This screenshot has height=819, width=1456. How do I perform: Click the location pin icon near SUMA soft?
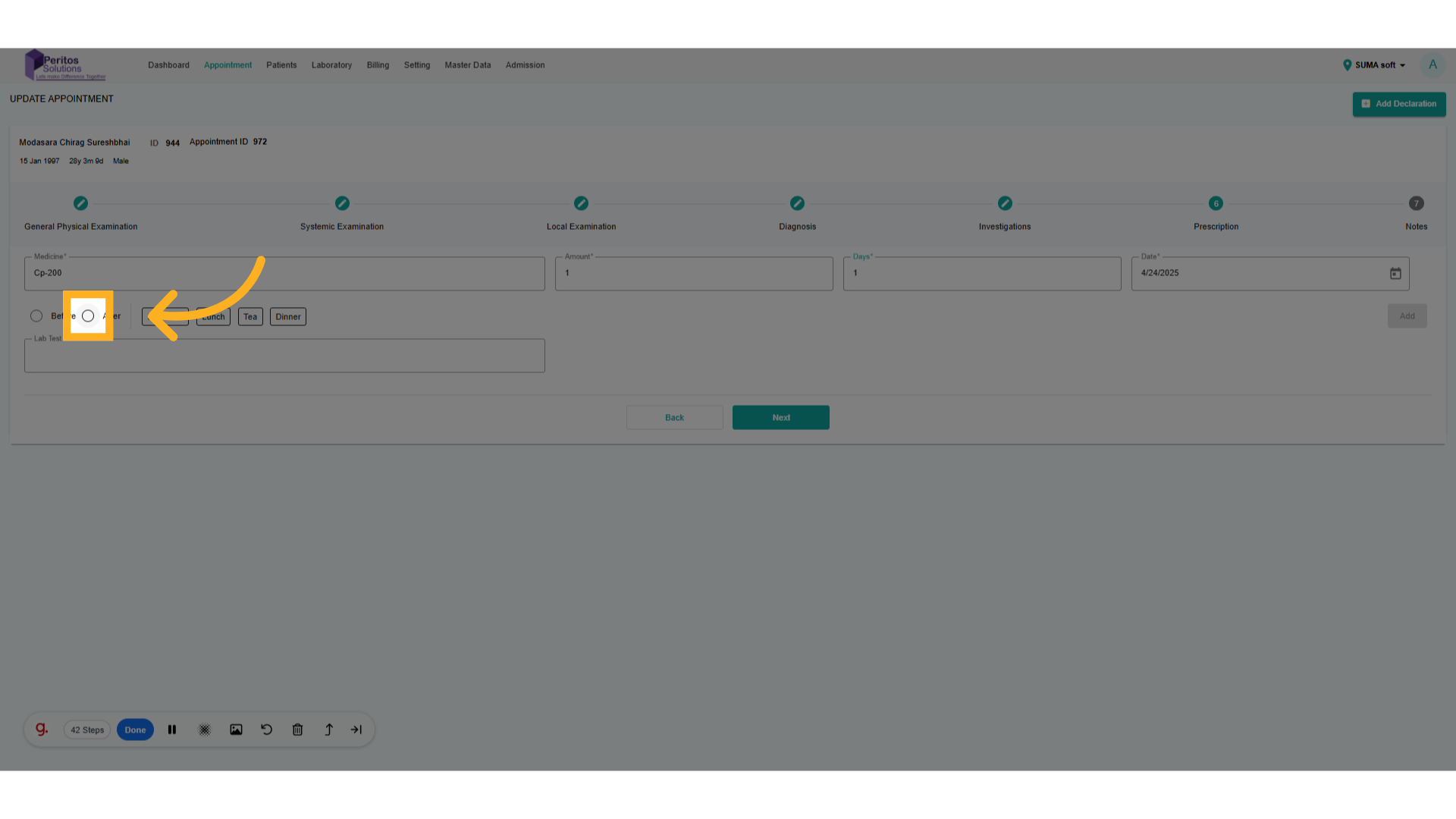(1348, 65)
